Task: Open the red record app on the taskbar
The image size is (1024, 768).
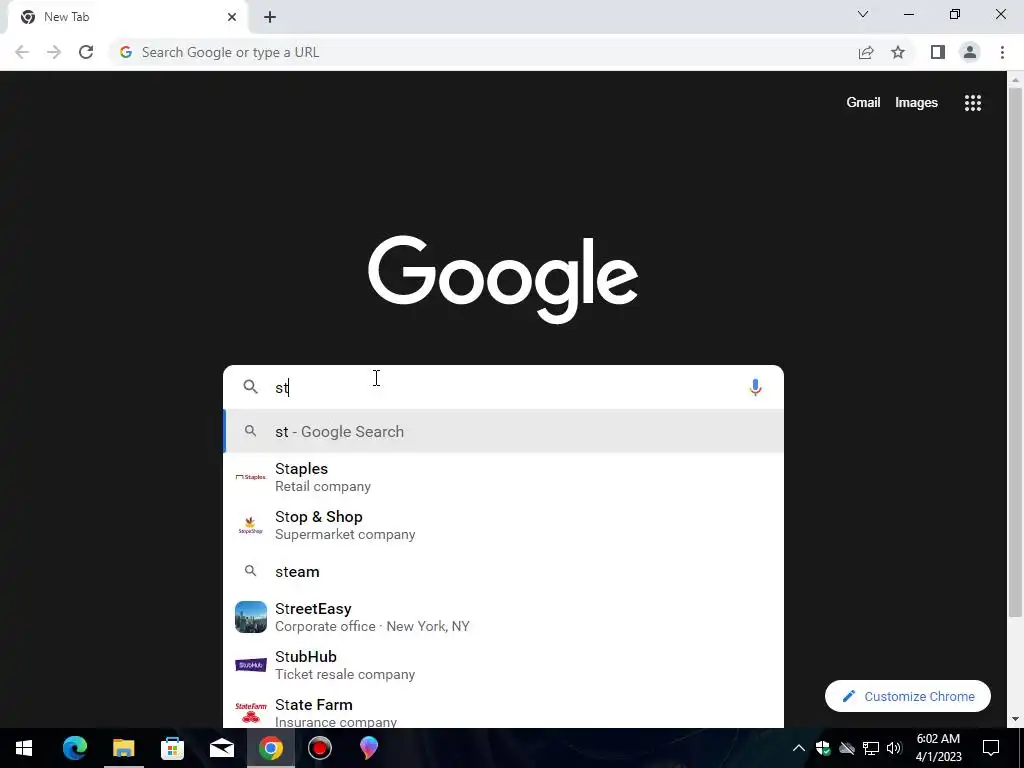Action: click(319, 748)
